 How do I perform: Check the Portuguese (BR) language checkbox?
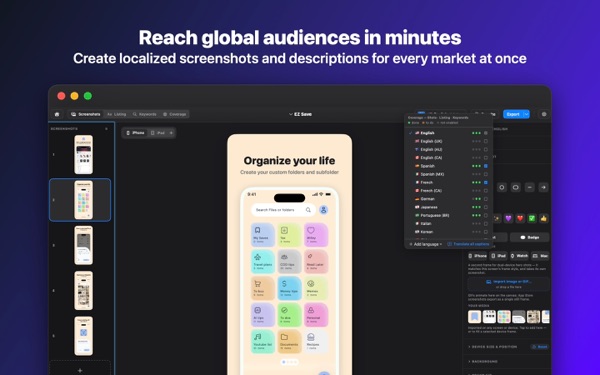[486, 215]
